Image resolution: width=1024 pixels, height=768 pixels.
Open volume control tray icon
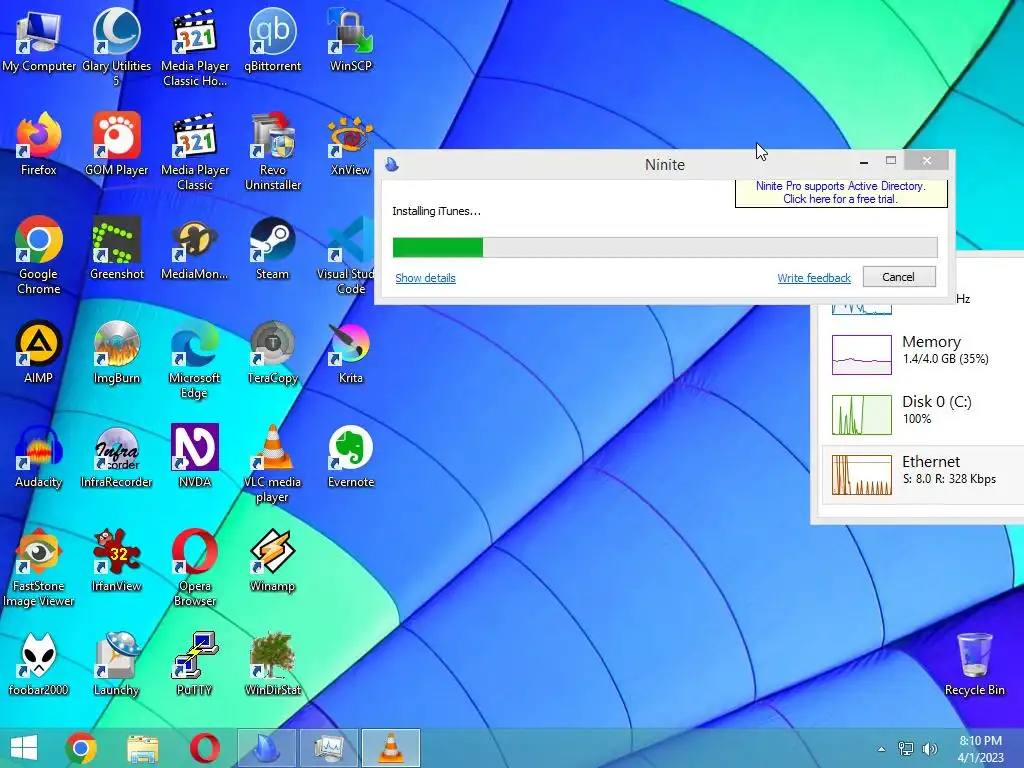[x=929, y=749]
